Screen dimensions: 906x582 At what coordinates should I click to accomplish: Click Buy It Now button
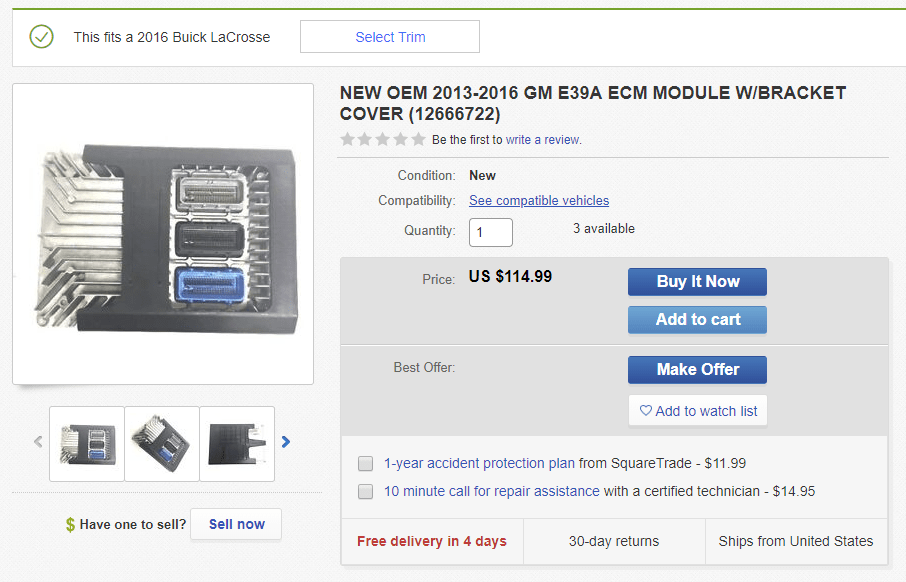(x=697, y=282)
